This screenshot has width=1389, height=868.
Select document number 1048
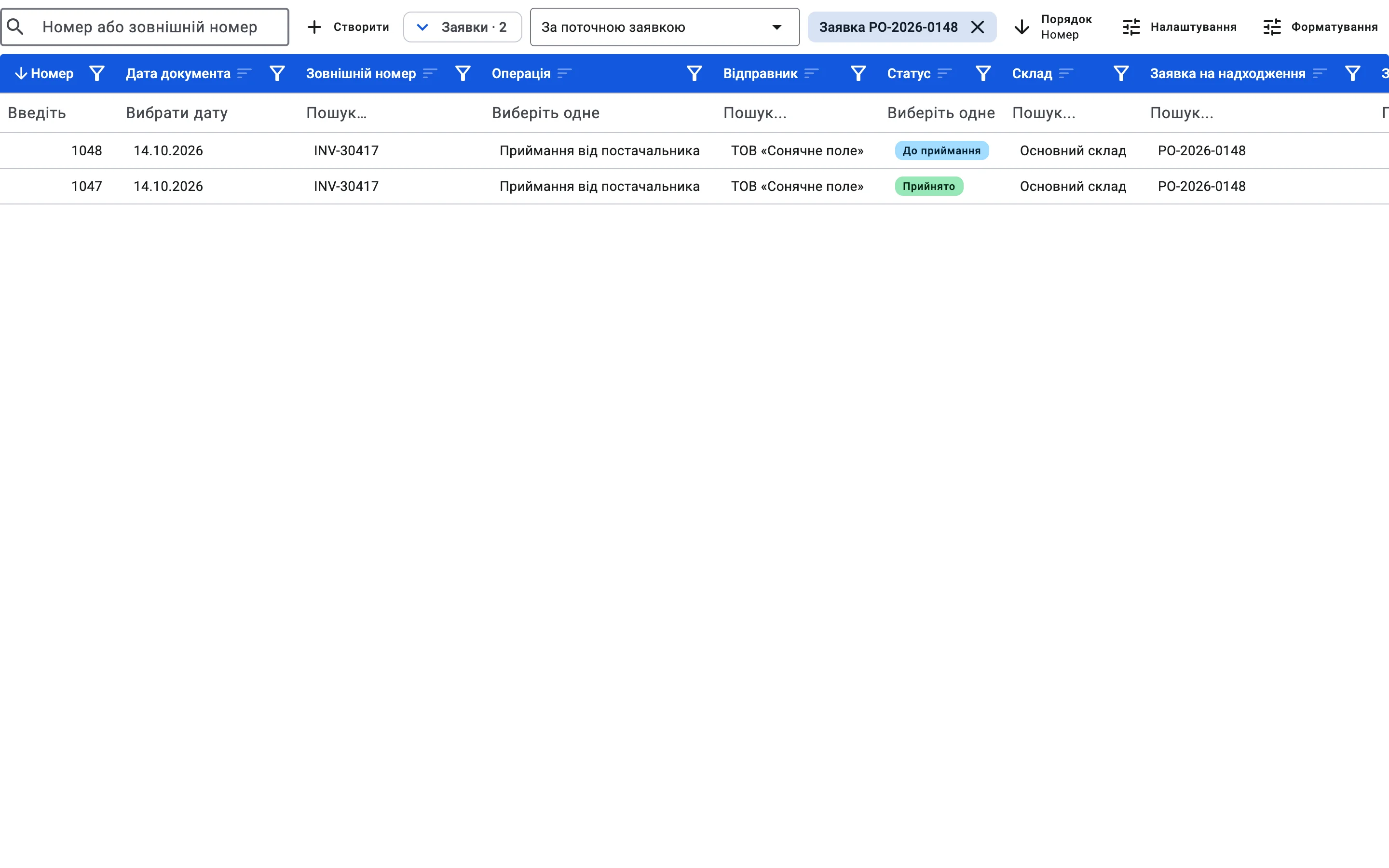(x=87, y=150)
